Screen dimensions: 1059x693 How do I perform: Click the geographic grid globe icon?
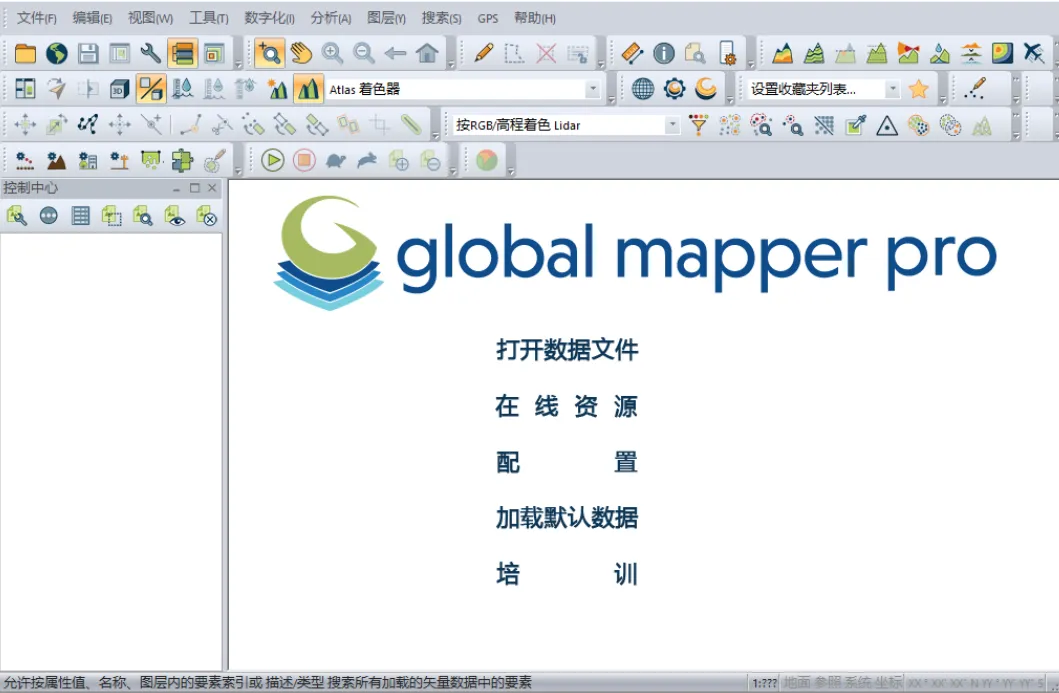(642, 89)
